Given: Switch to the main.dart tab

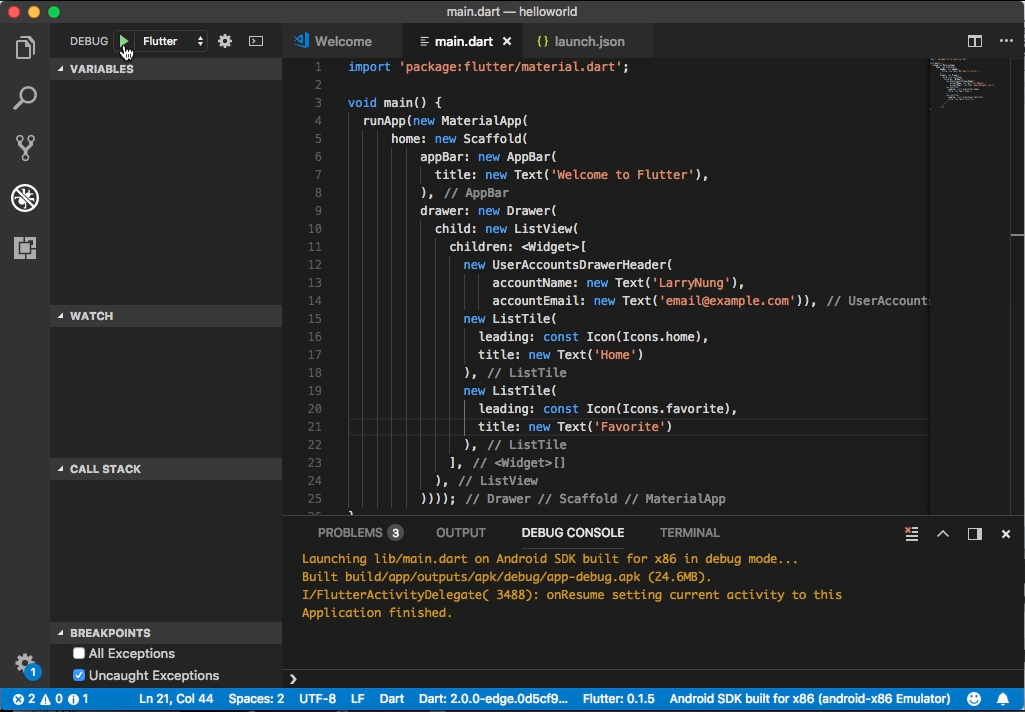Looking at the screenshot, I should click(x=463, y=41).
